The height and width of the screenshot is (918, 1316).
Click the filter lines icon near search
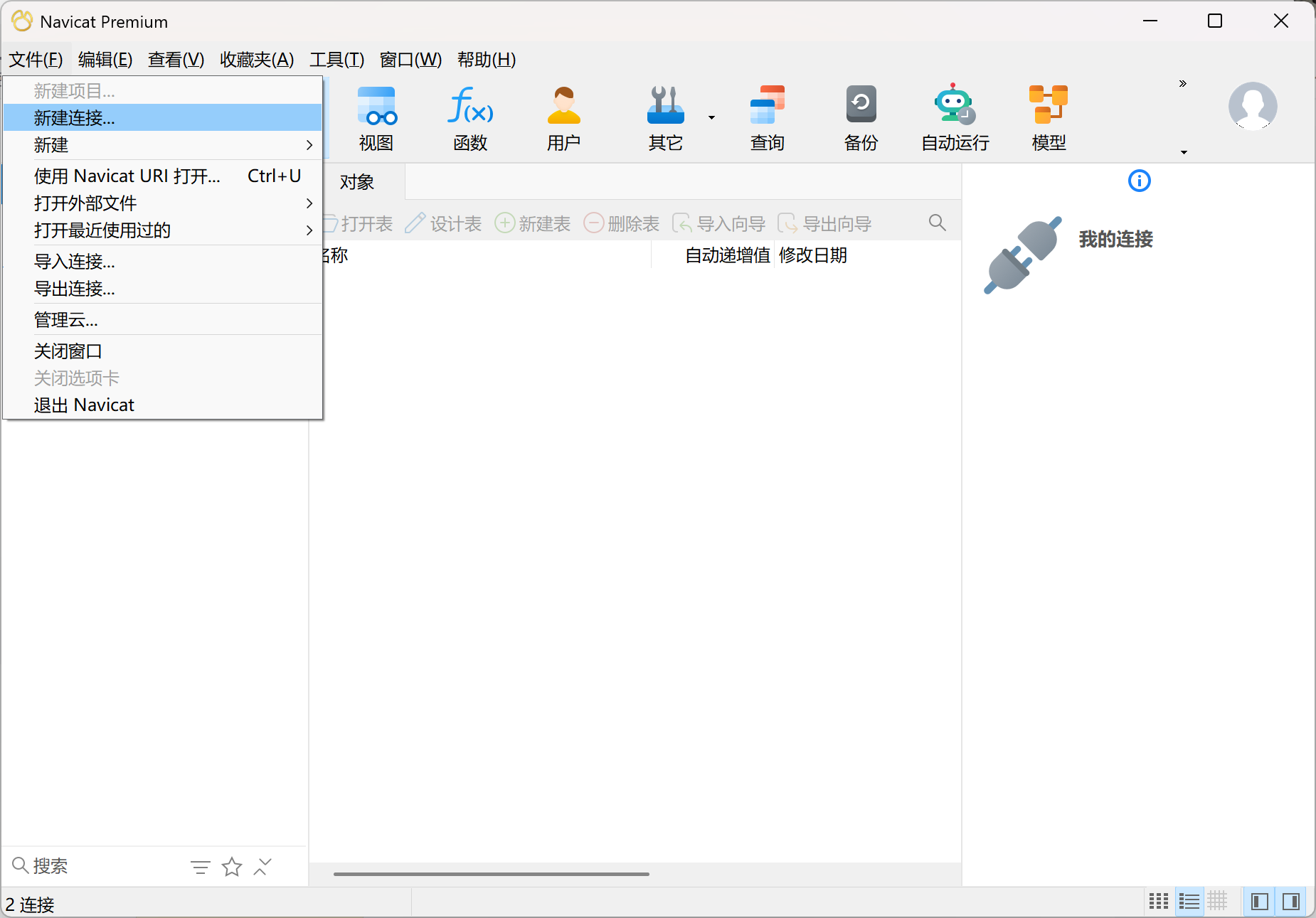pos(201,867)
